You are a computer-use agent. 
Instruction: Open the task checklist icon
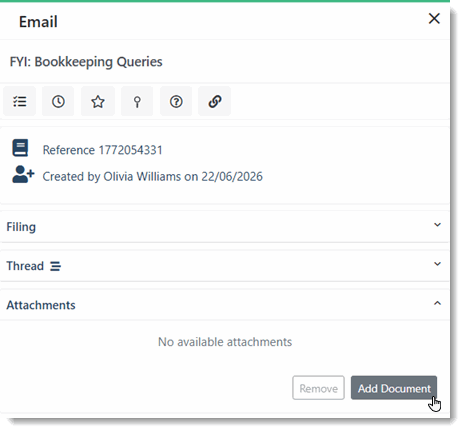tap(19, 101)
